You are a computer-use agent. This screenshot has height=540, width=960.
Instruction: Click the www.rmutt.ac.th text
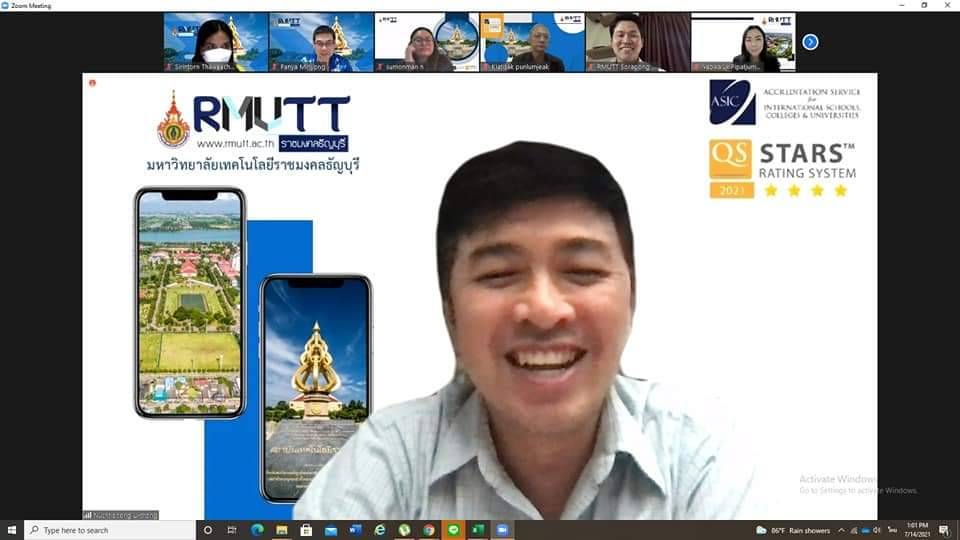pos(236,144)
